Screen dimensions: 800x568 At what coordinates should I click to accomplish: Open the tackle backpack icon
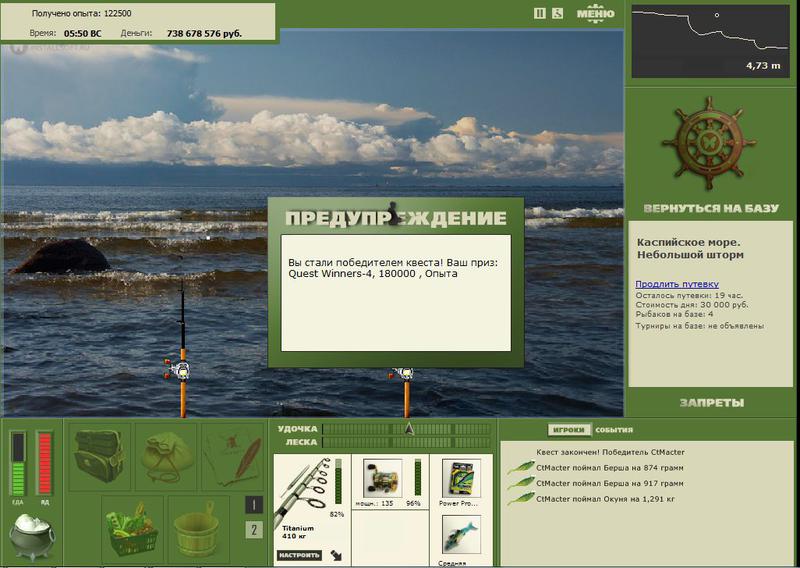point(99,456)
